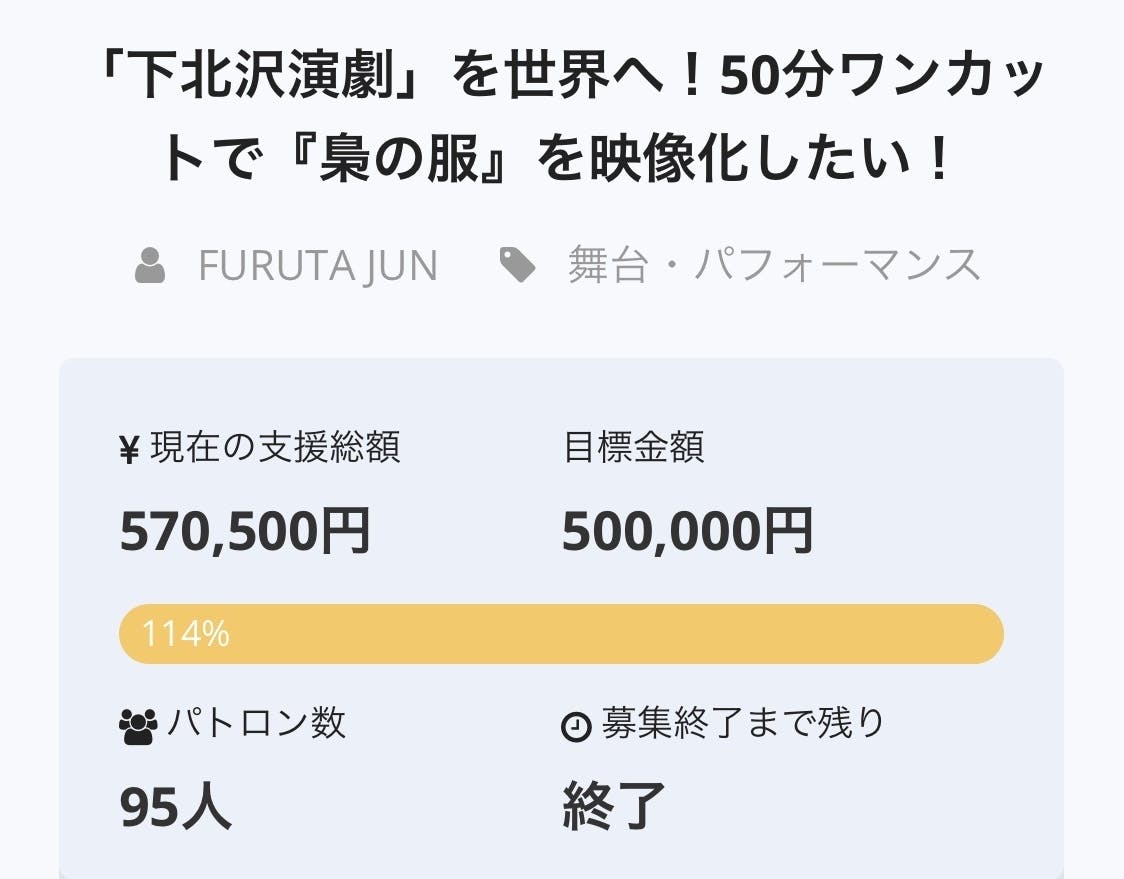The height and width of the screenshot is (879, 1124).
Task: Open FURUTA JUN's profile link
Action: 318,266
